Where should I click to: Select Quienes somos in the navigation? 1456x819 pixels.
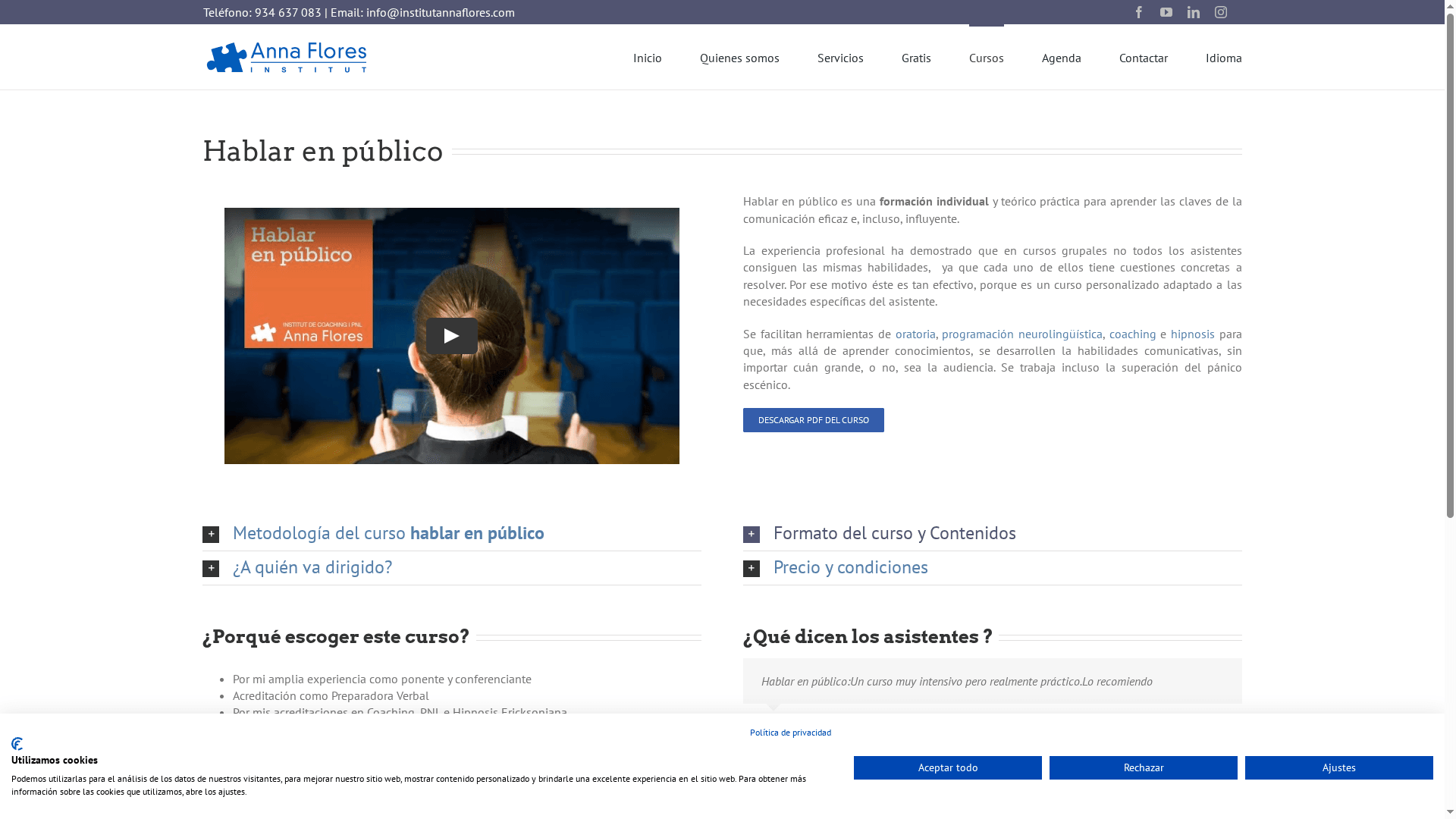click(739, 58)
